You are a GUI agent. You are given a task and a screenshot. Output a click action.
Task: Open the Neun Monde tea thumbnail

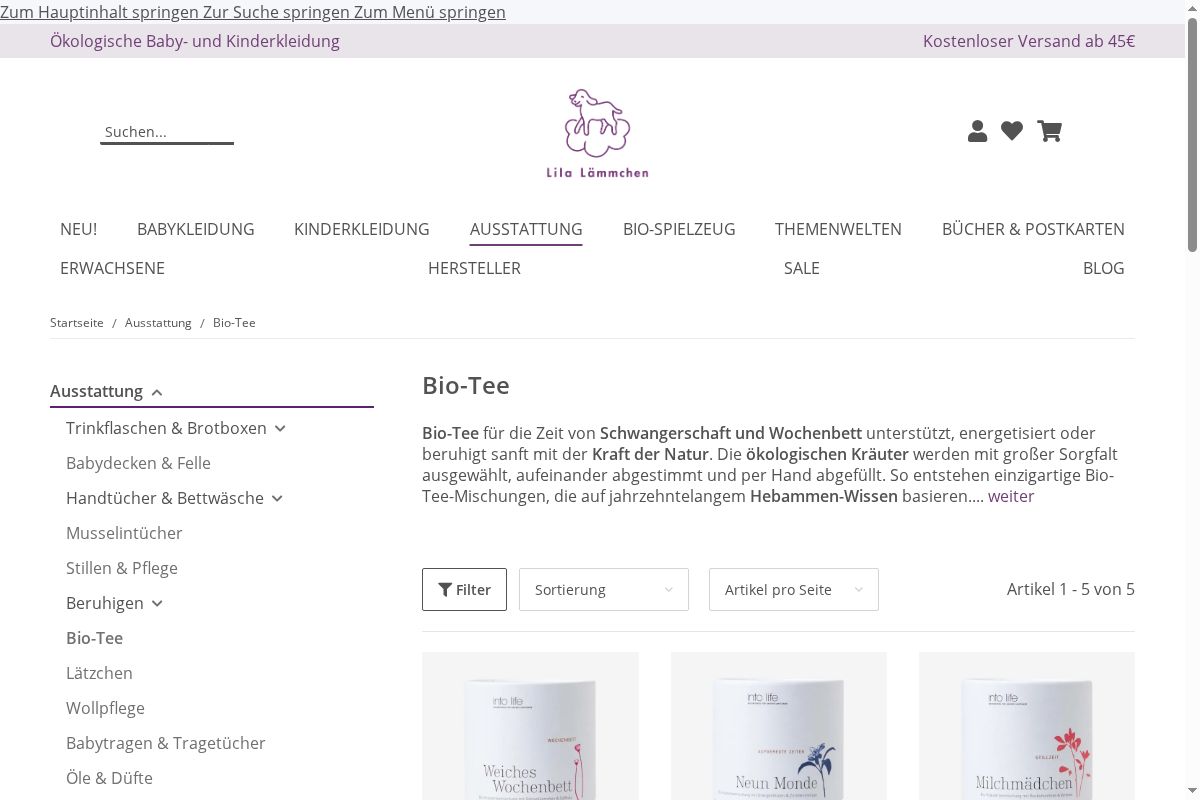point(779,726)
